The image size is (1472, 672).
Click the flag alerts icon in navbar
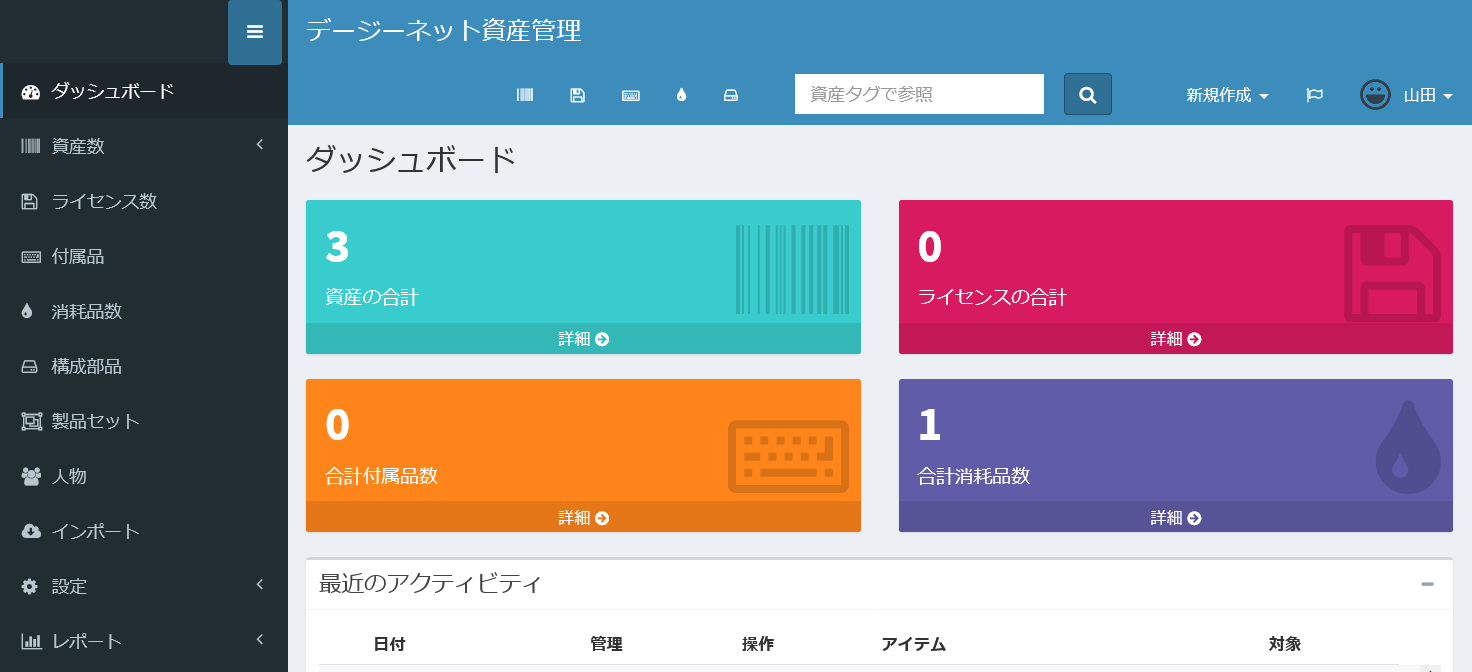click(1314, 95)
